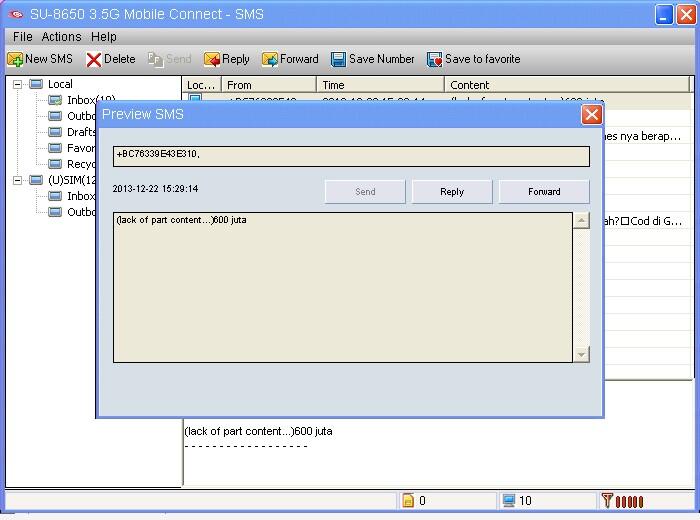This screenshot has width=700, height=520.
Task: Click the Save Number toolbar icon
Action: [x=338, y=60]
